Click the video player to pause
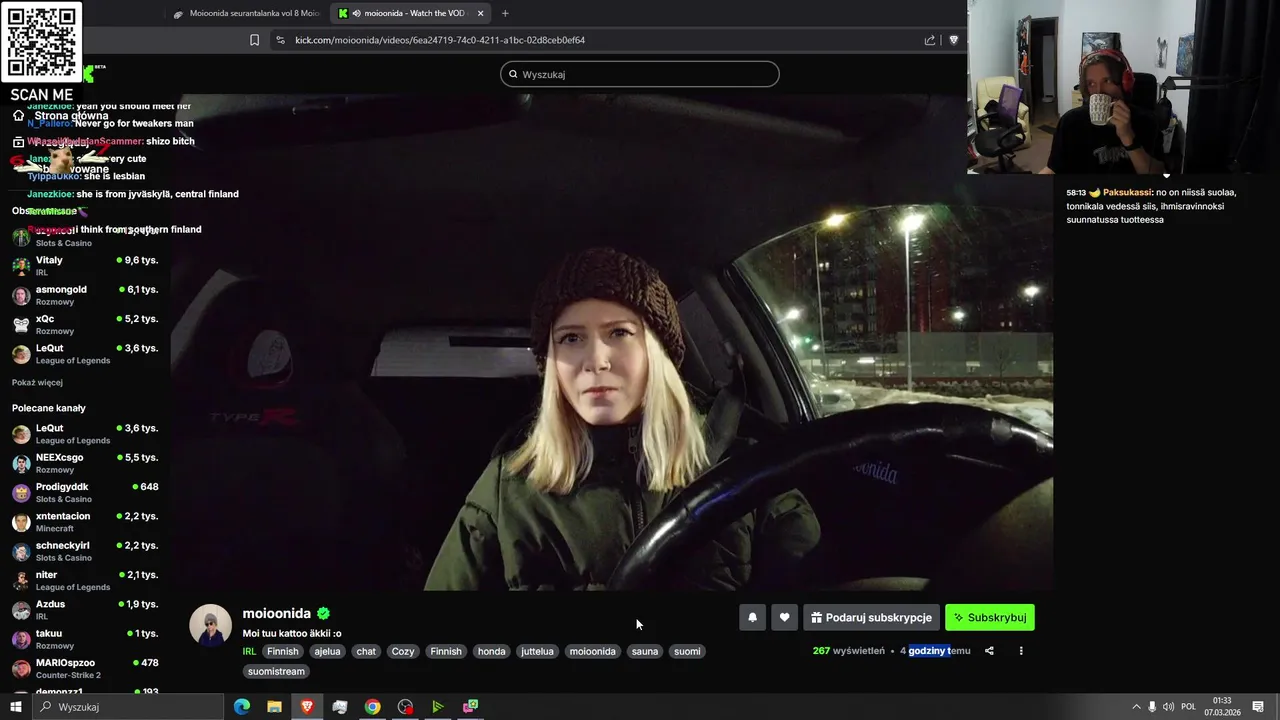Image resolution: width=1280 pixels, height=720 pixels. coord(611,343)
